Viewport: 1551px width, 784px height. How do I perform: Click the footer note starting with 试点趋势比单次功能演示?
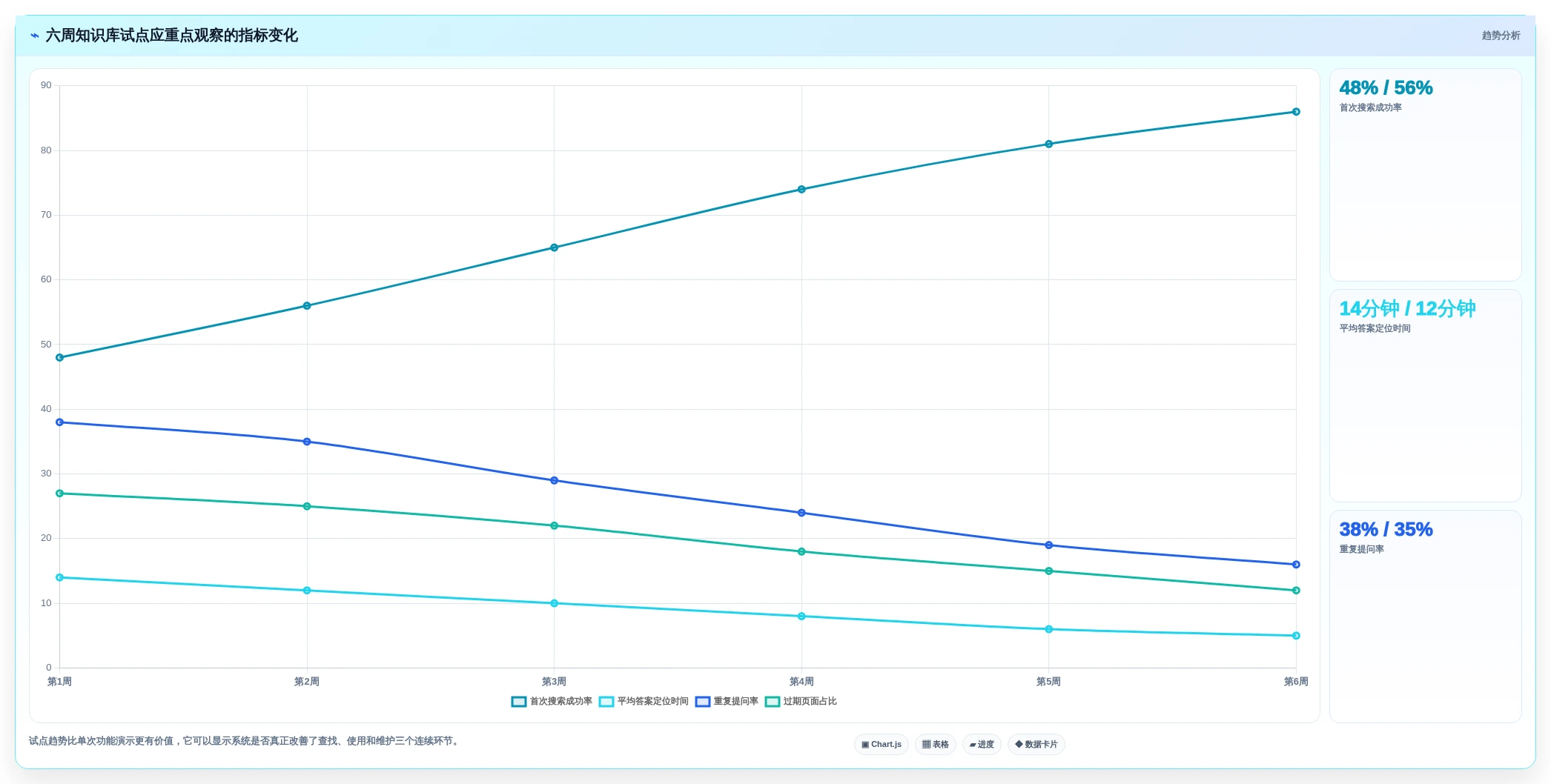pyautogui.click(x=245, y=741)
